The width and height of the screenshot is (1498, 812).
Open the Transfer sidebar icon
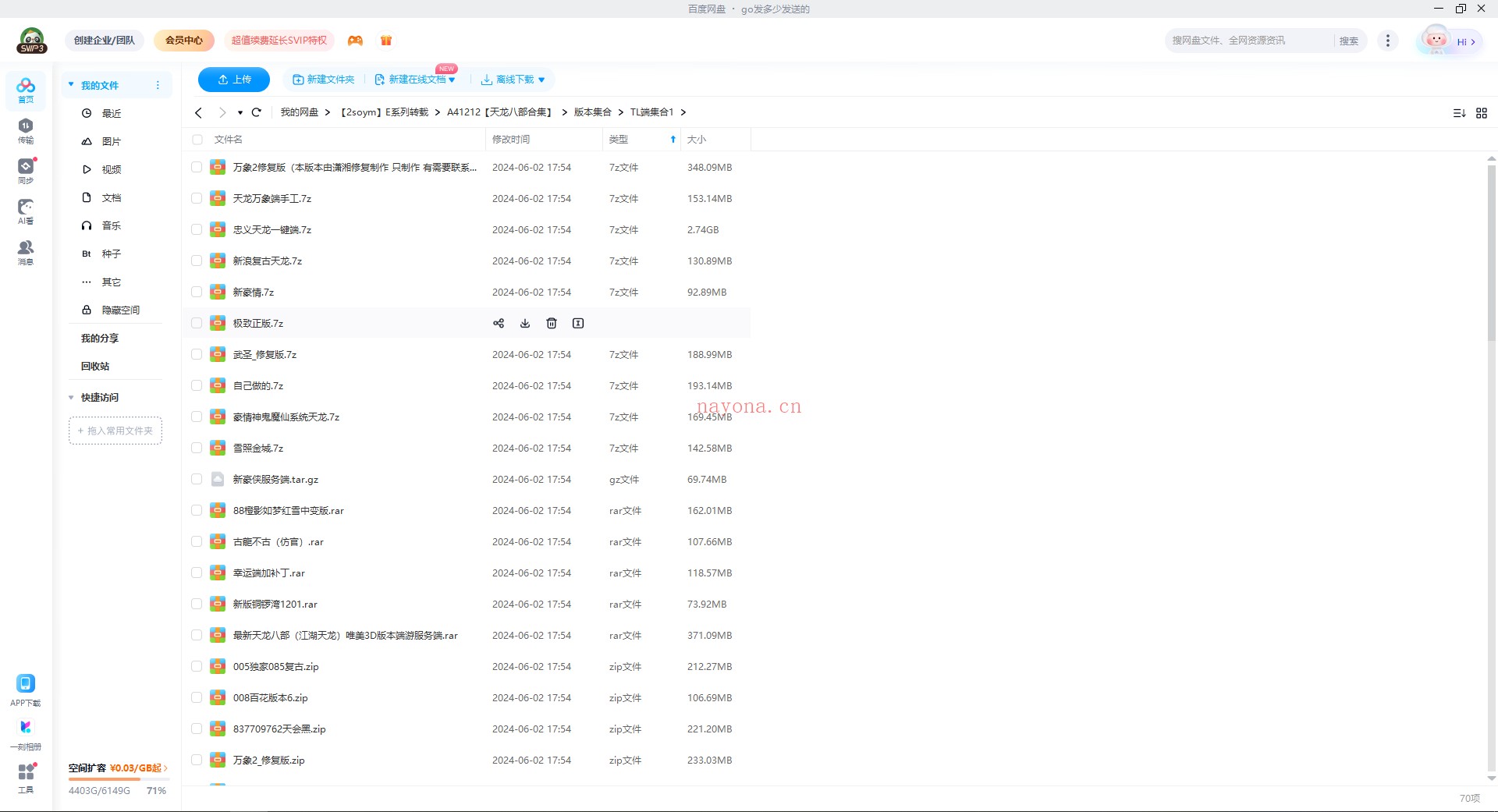(26, 130)
